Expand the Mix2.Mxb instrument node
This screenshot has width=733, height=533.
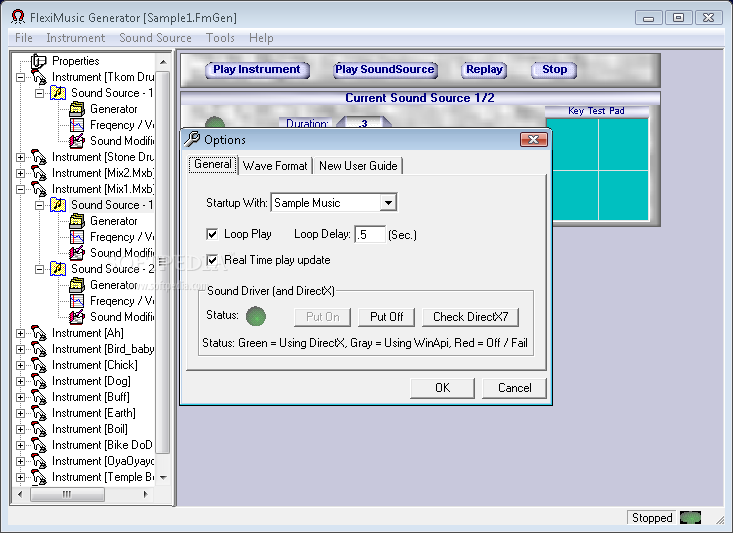pyautogui.click(x=20, y=173)
